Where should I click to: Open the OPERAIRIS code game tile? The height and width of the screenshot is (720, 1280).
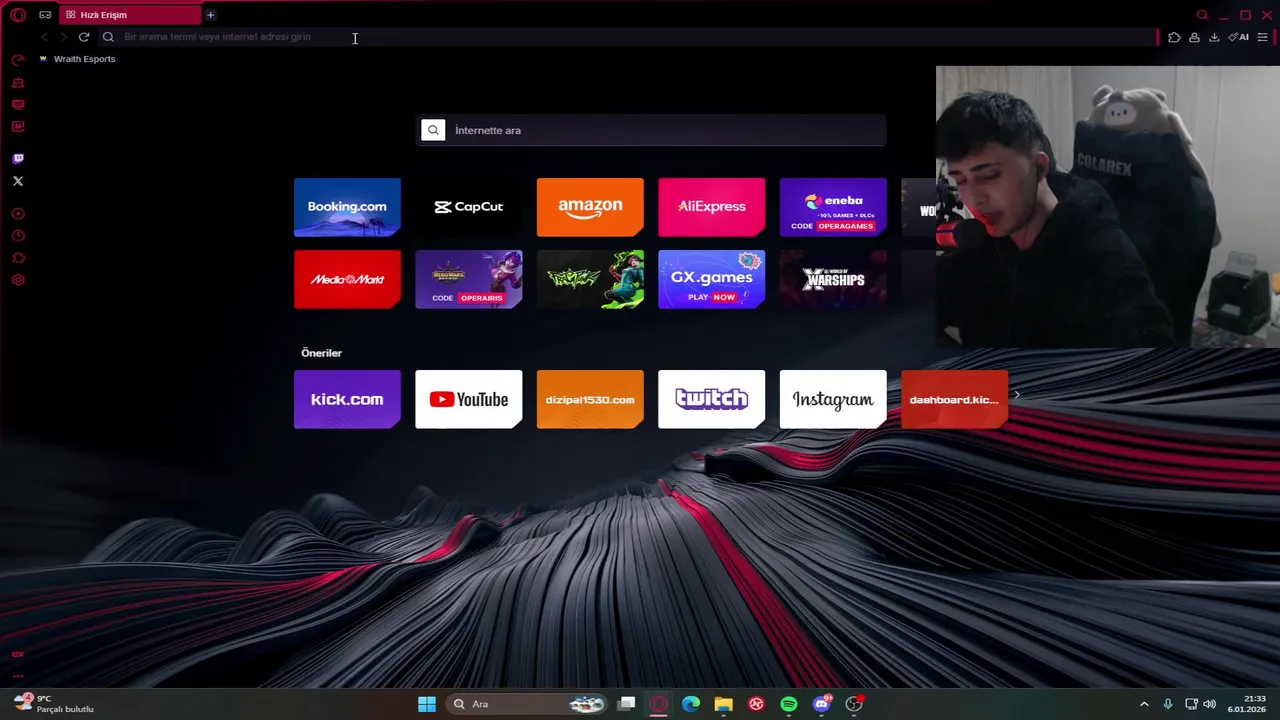468,279
